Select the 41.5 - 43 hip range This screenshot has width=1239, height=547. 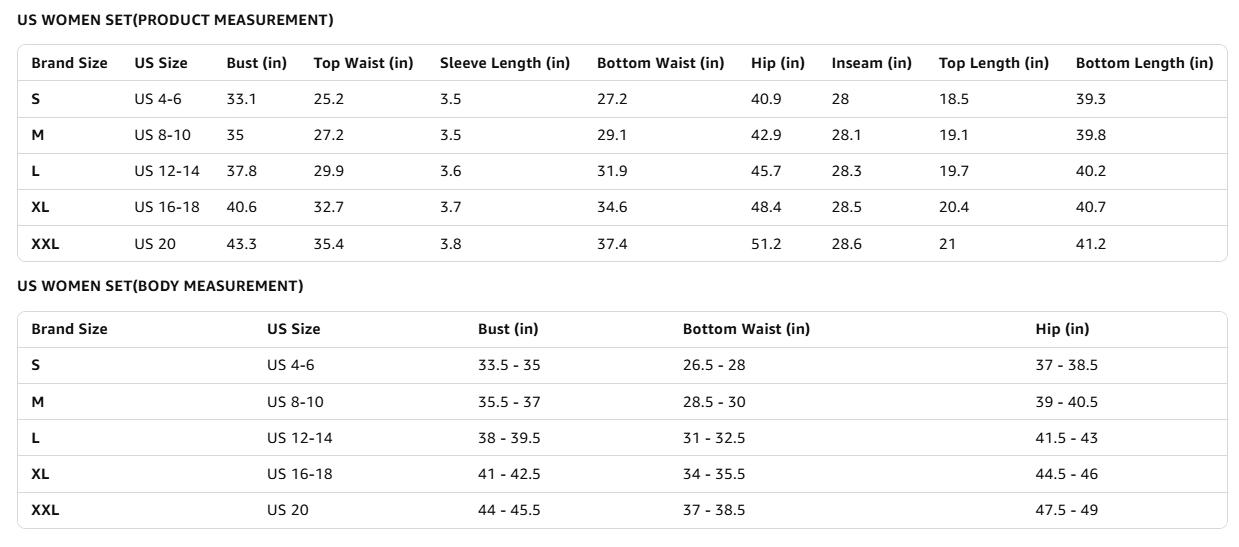[1066, 438]
